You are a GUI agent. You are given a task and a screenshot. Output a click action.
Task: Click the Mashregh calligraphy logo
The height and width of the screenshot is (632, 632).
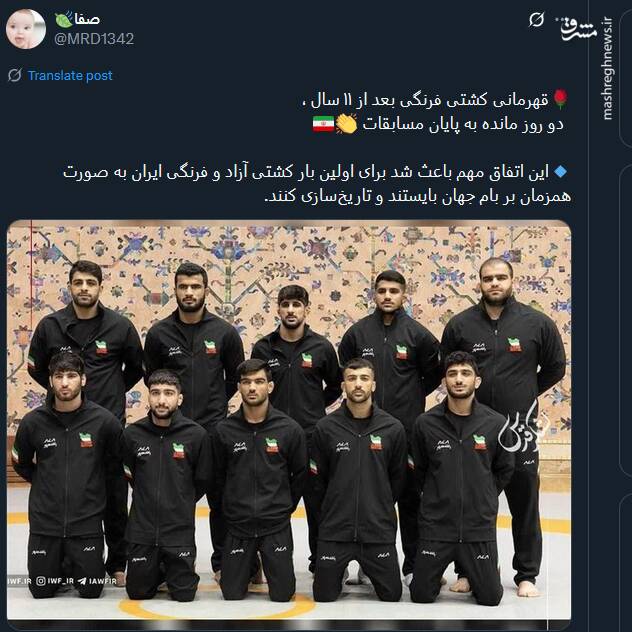[577, 27]
